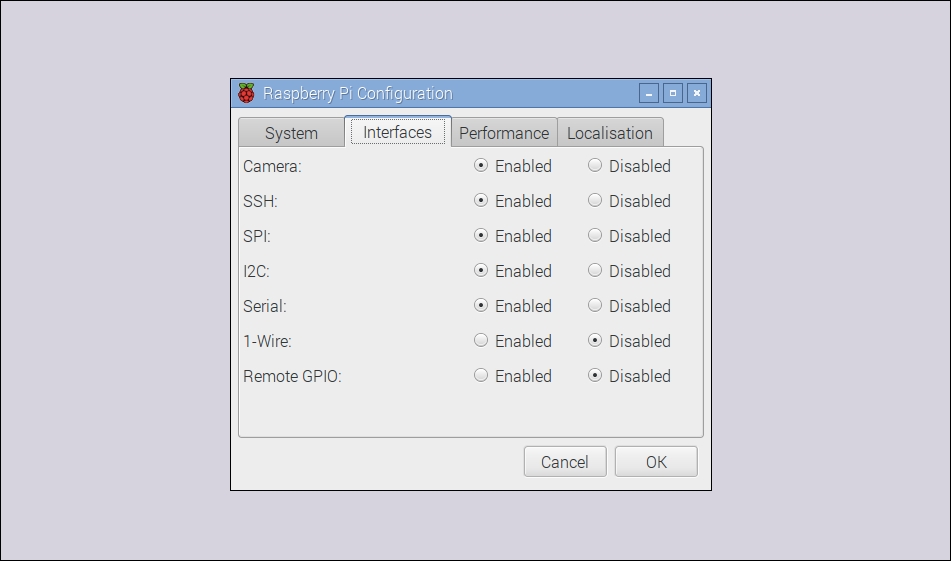Maximize the Raspberry Pi Configuration window
951x561 pixels.
(673, 93)
